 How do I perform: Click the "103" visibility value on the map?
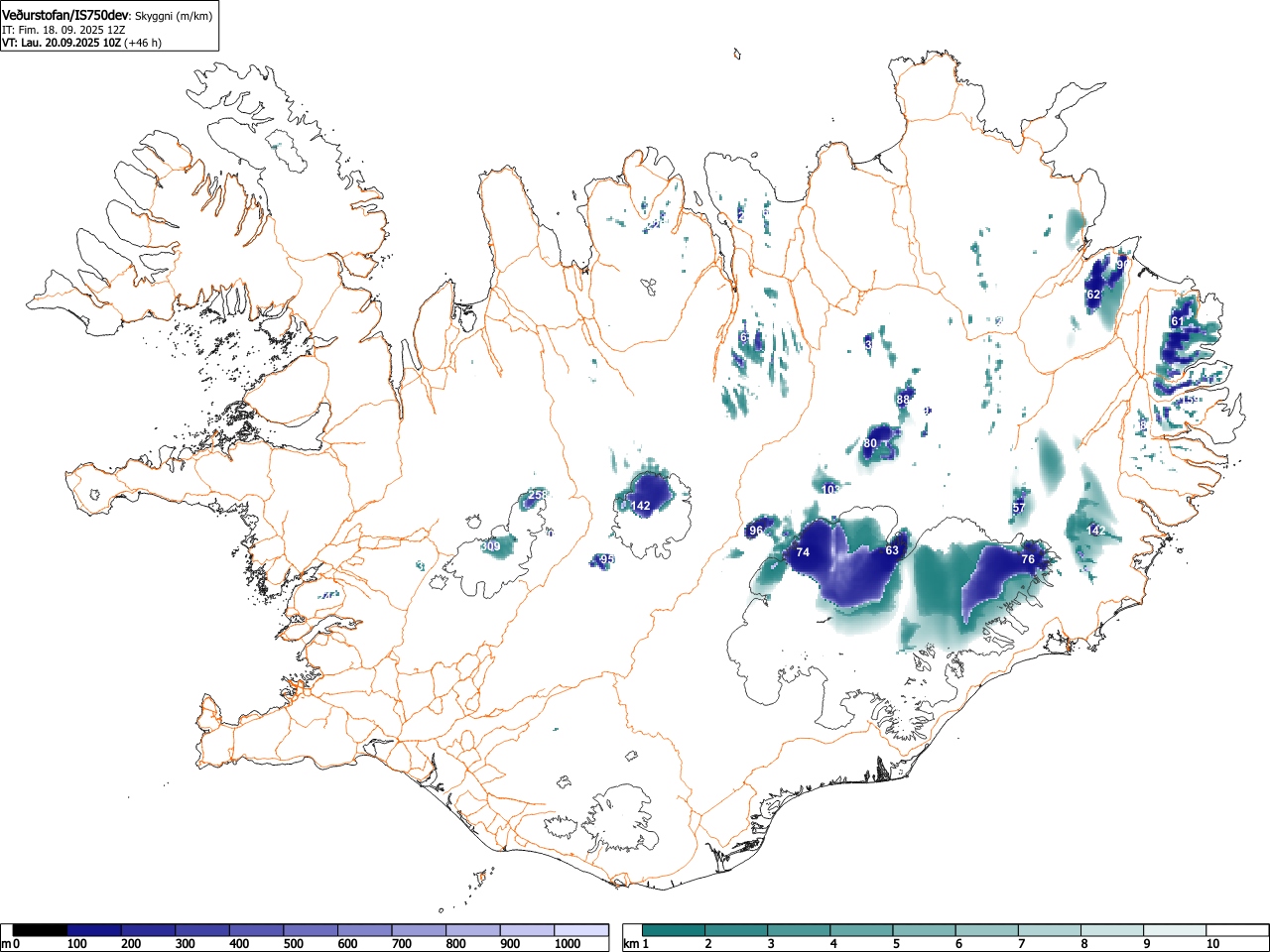click(831, 490)
